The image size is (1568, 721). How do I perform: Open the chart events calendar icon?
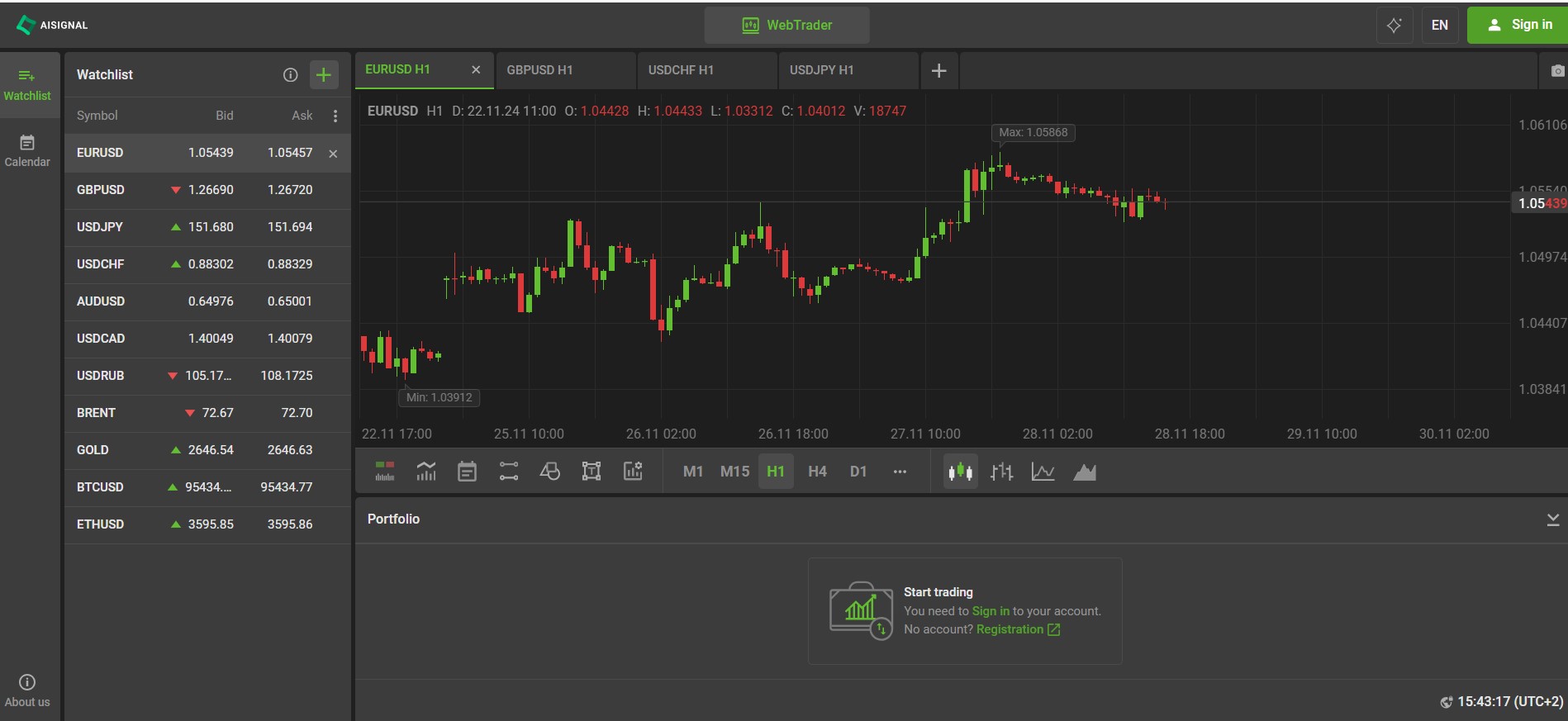(468, 472)
